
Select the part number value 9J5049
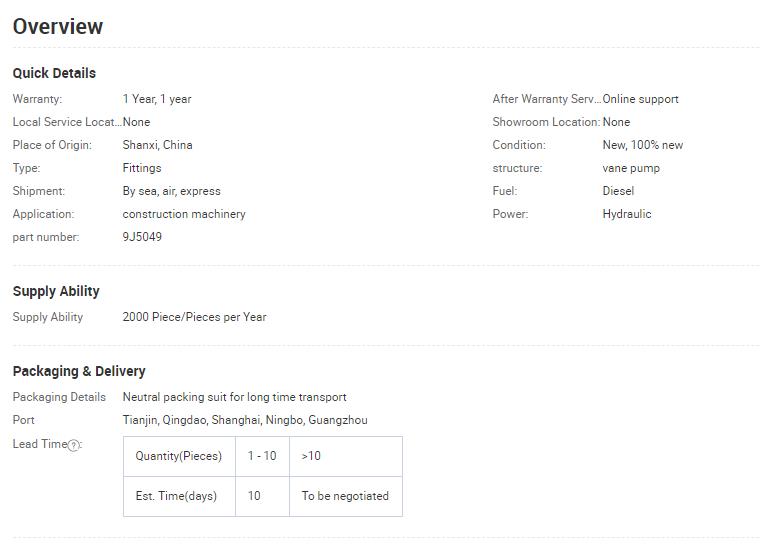coord(142,237)
